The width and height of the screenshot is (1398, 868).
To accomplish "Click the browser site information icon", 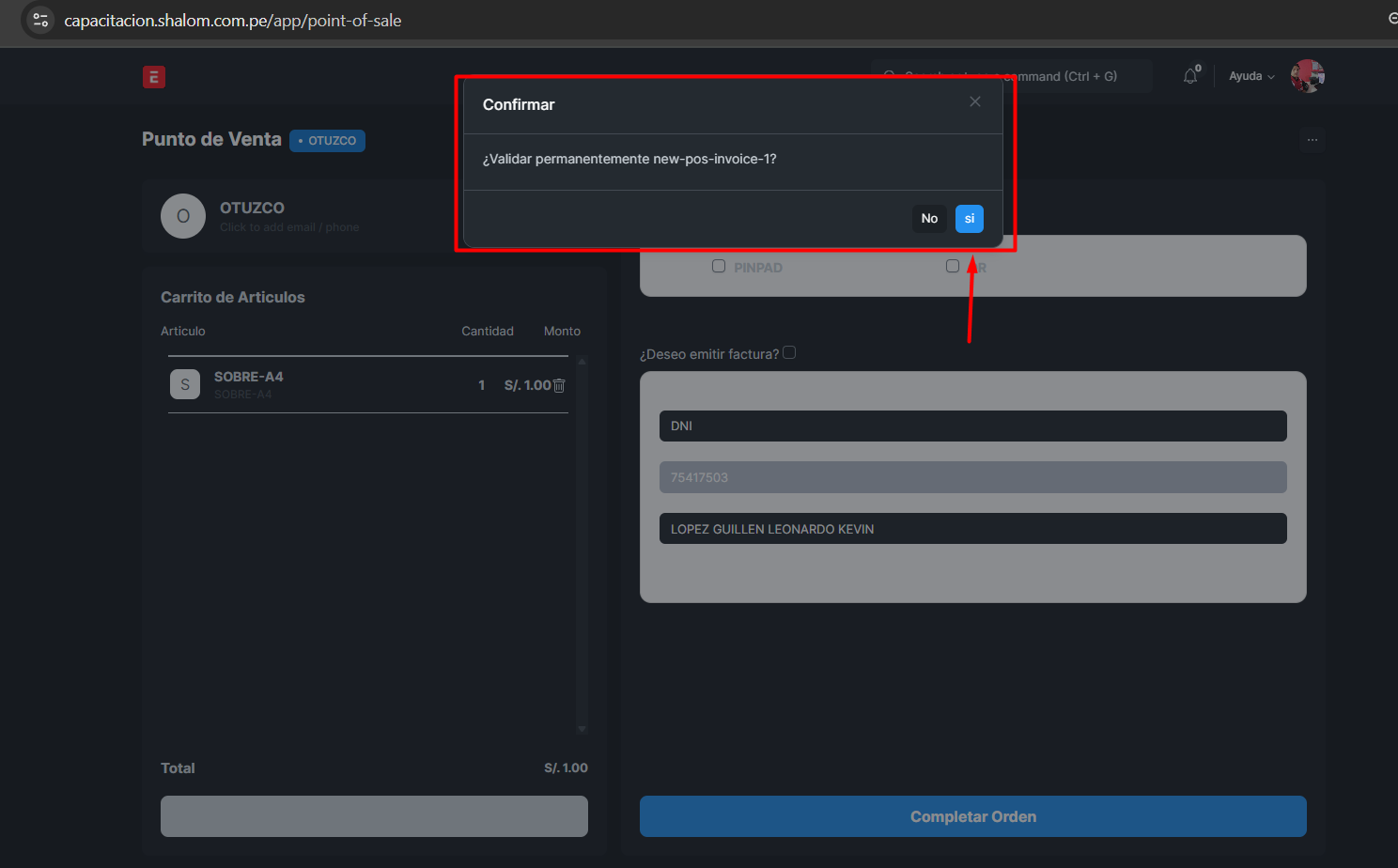I will coord(39,20).
